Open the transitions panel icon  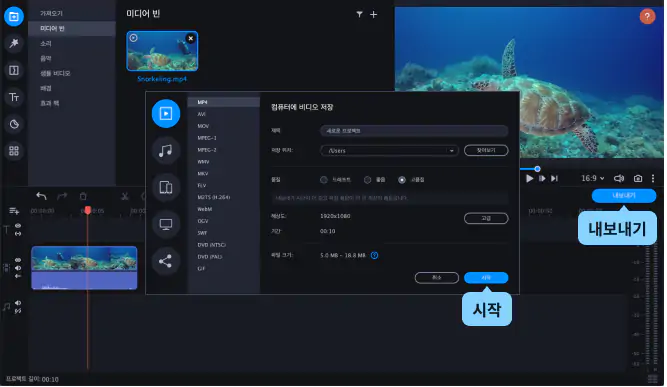[14, 71]
